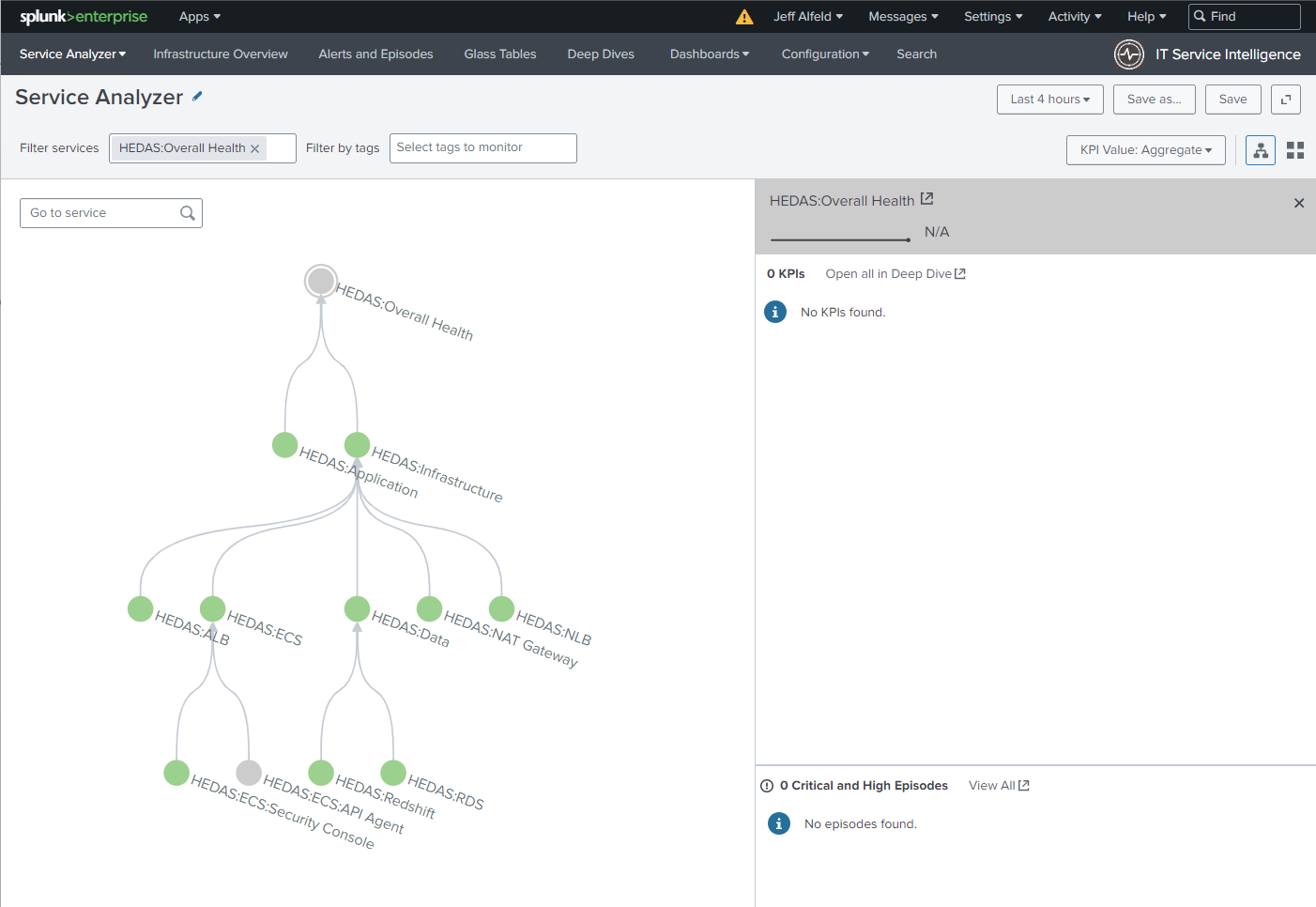Switch to tree view layout

[x=1261, y=150]
